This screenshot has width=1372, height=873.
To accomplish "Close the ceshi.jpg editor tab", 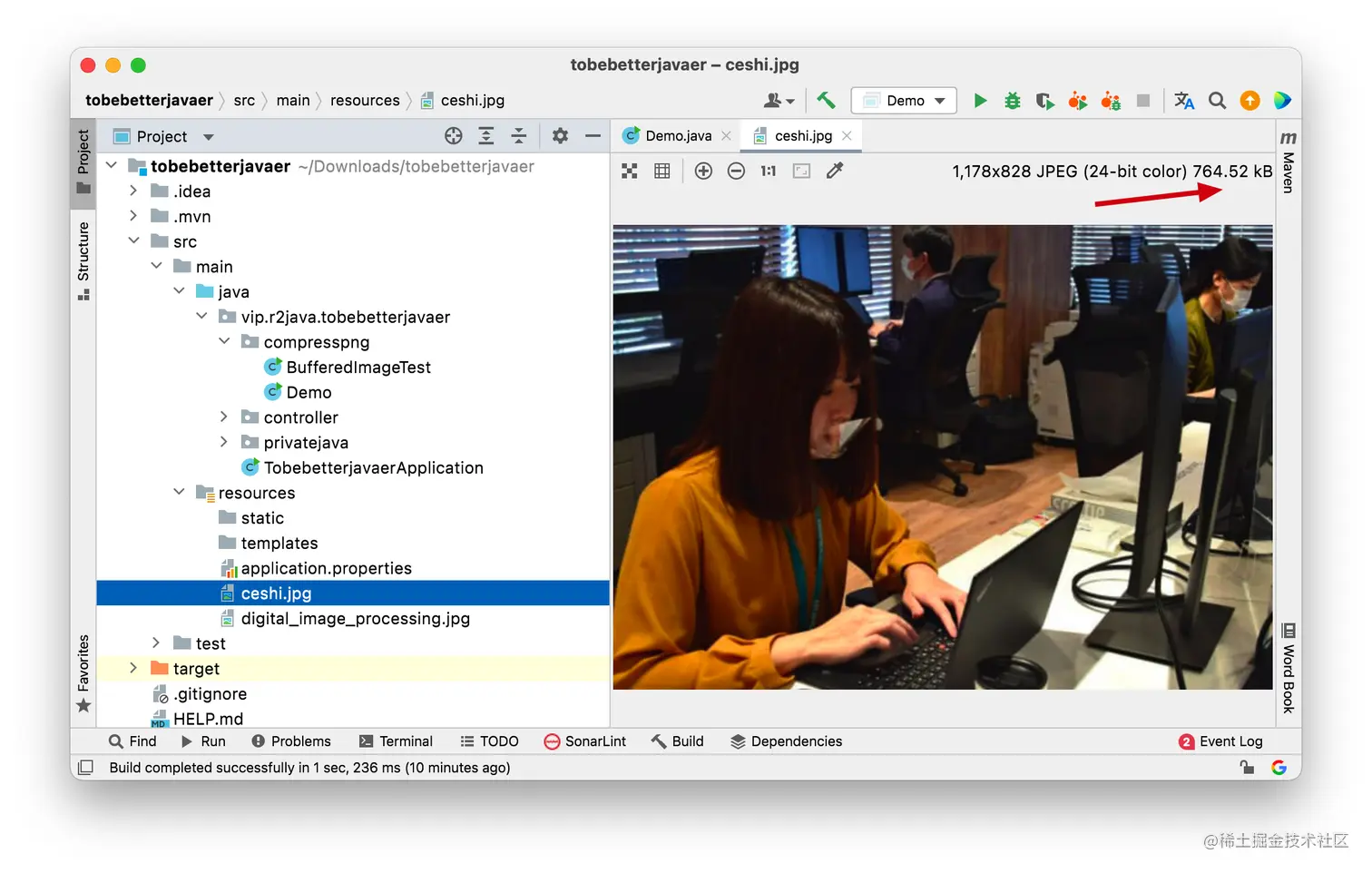I will click(x=847, y=136).
